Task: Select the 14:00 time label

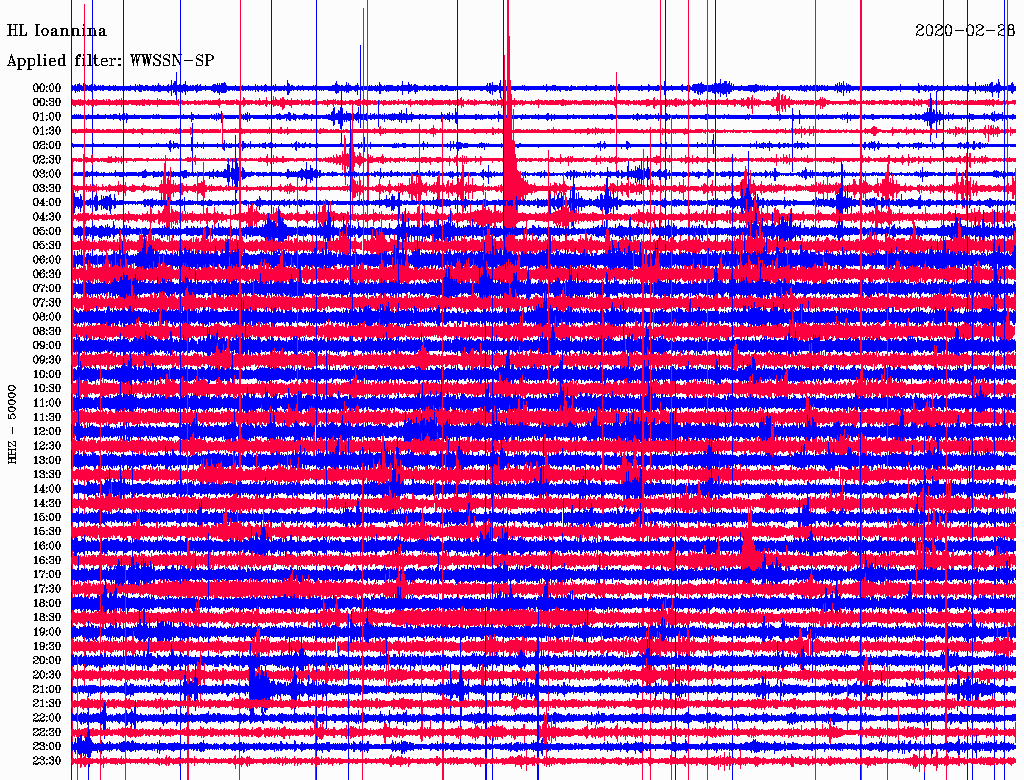Action: click(47, 489)
